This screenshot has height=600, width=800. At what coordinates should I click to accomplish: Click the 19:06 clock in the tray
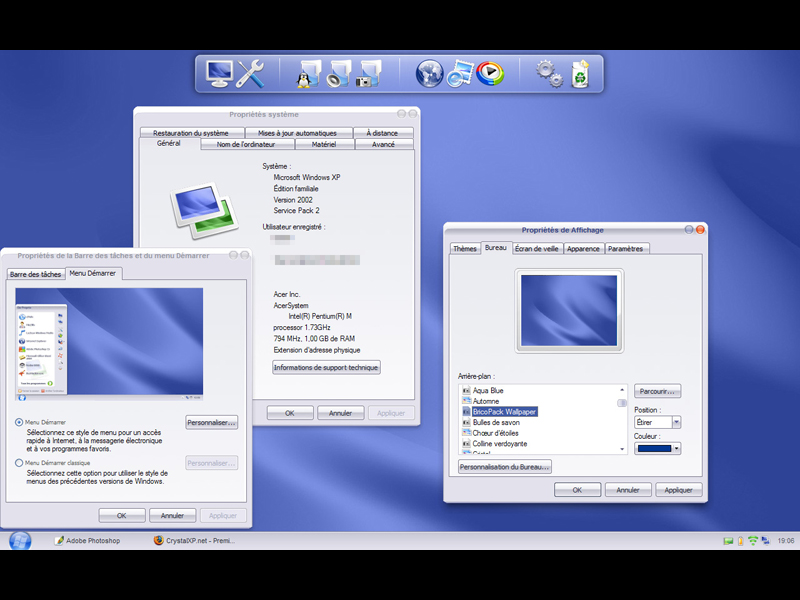[x=786, y=541]
